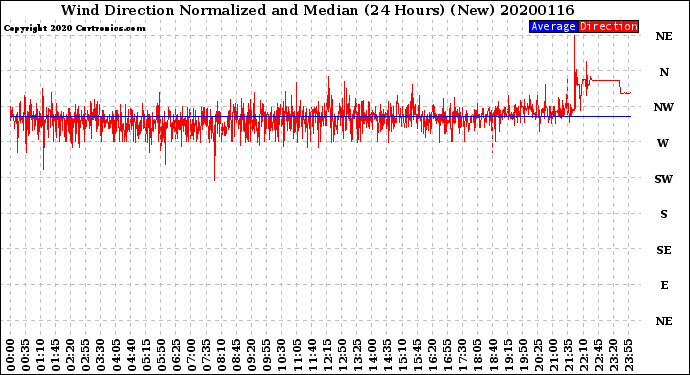Click the 21:00 time axis label
This screenshot has height=375, width=690.
tap(553, 355)
